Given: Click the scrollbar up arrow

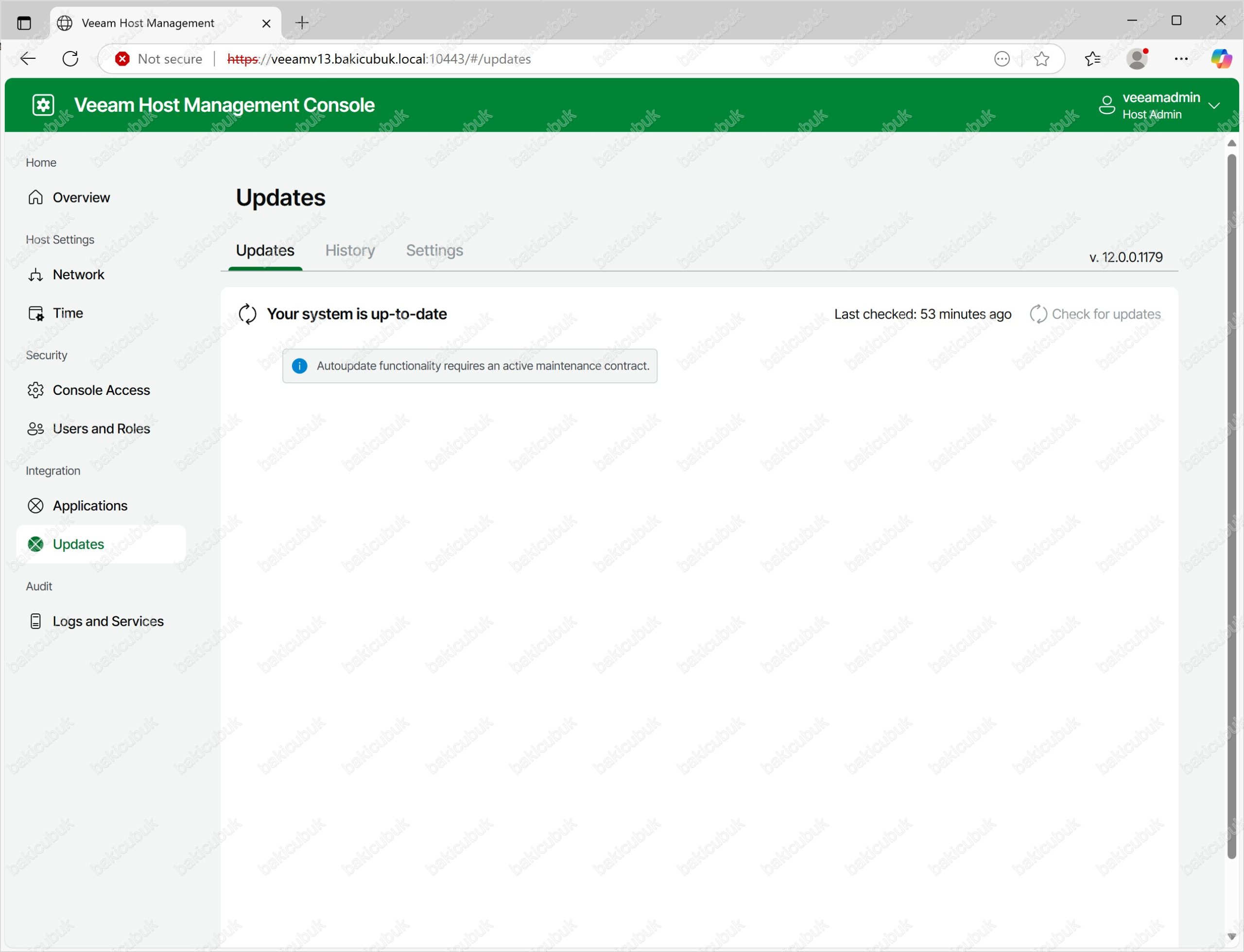Looking at the screenshot, I should pyautogui.click(x=1231, y=143).
